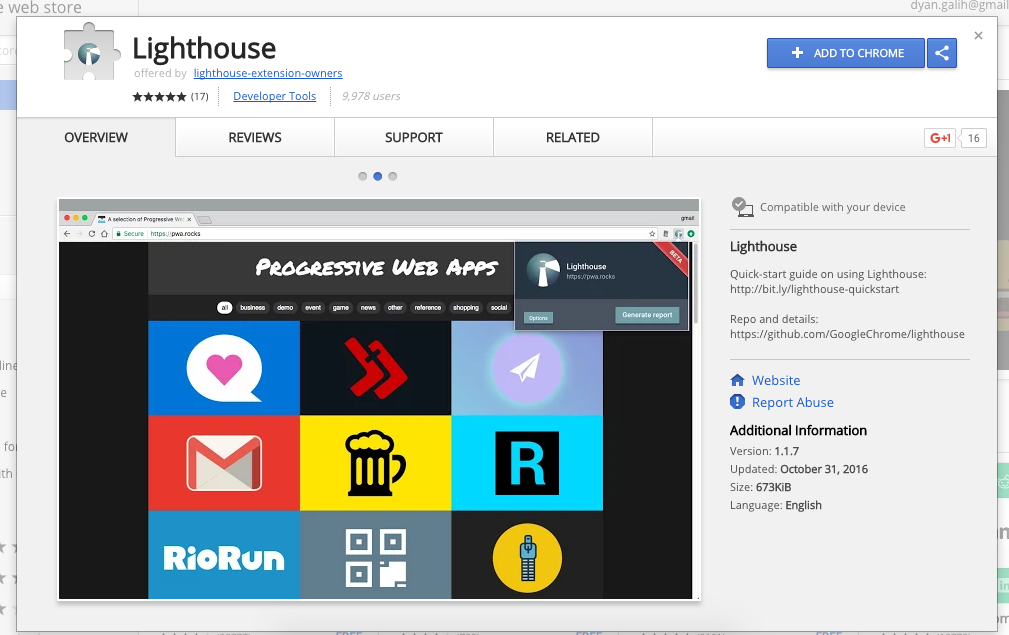This screenshot has width=1009, height=635.
Task: Click the Gmail envelope tile
Action: 224,463
